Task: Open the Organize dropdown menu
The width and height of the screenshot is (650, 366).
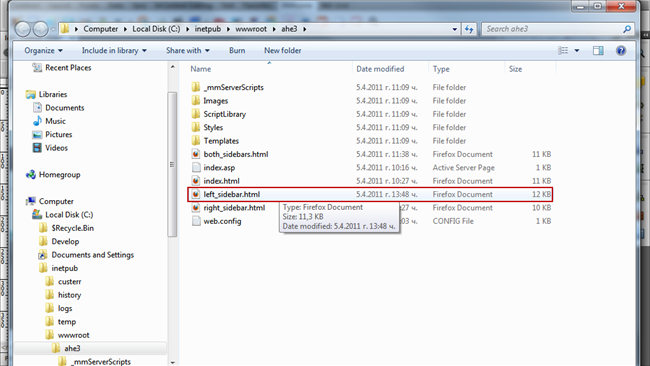Action: tap(43, 51)
